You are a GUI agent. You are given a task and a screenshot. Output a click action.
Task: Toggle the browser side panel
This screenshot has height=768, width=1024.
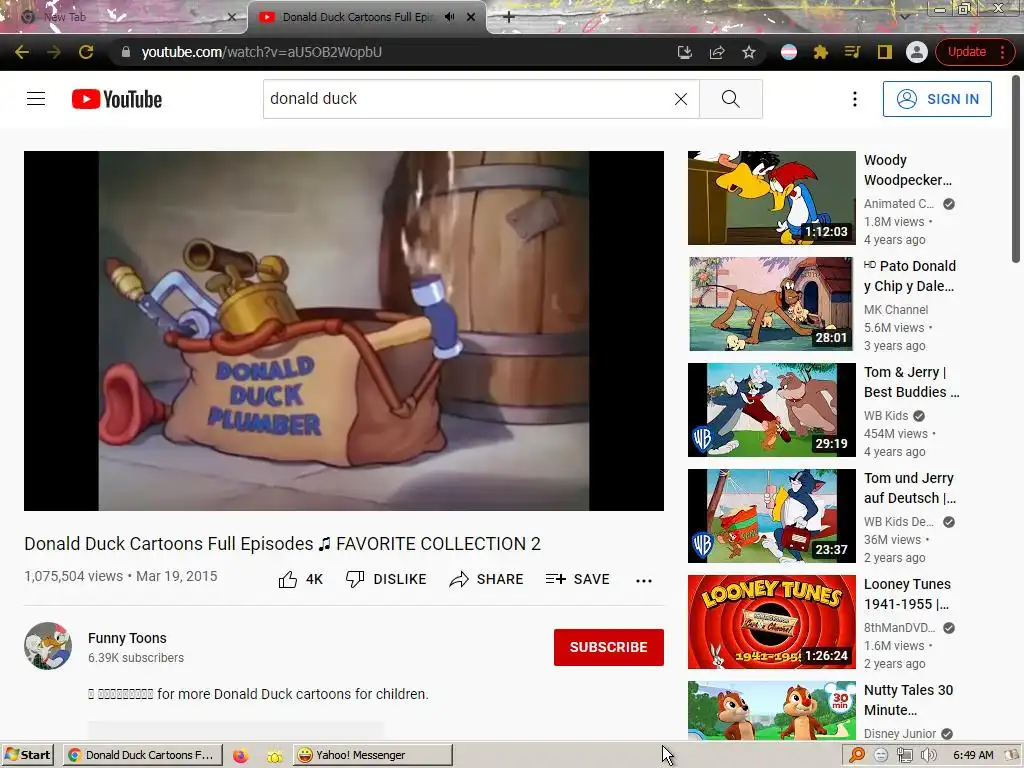point(884,52)
